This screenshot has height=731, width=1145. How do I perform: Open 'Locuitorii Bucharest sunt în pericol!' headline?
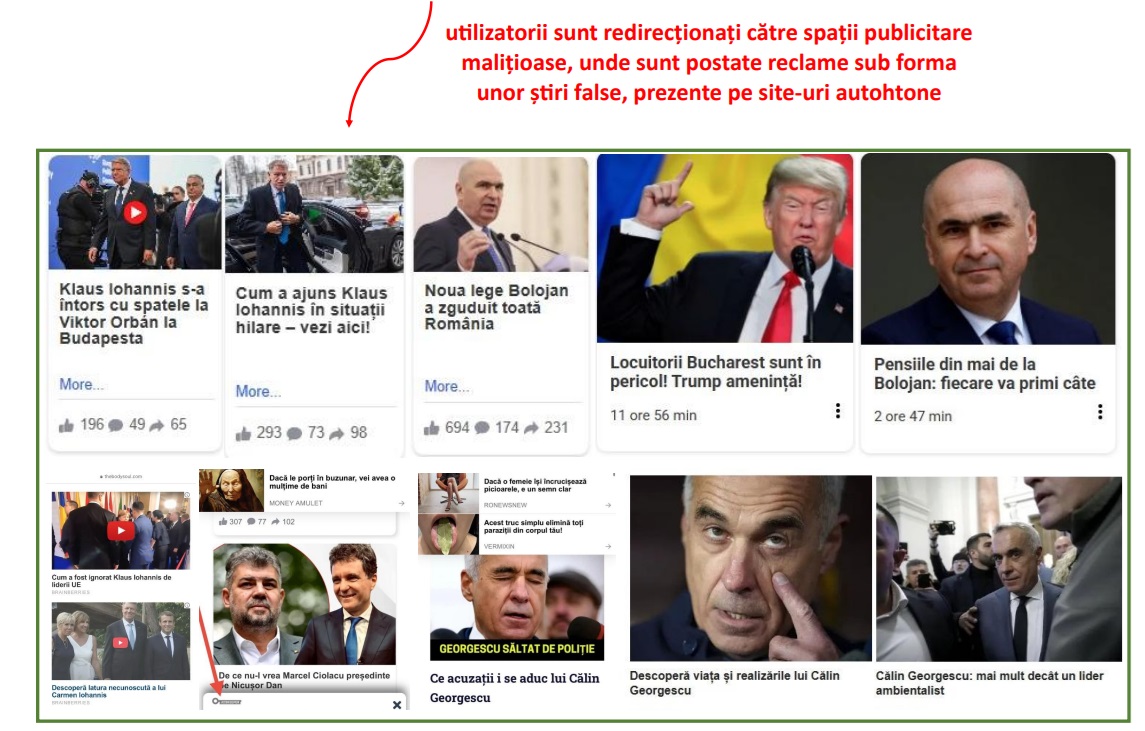point(716,372)
